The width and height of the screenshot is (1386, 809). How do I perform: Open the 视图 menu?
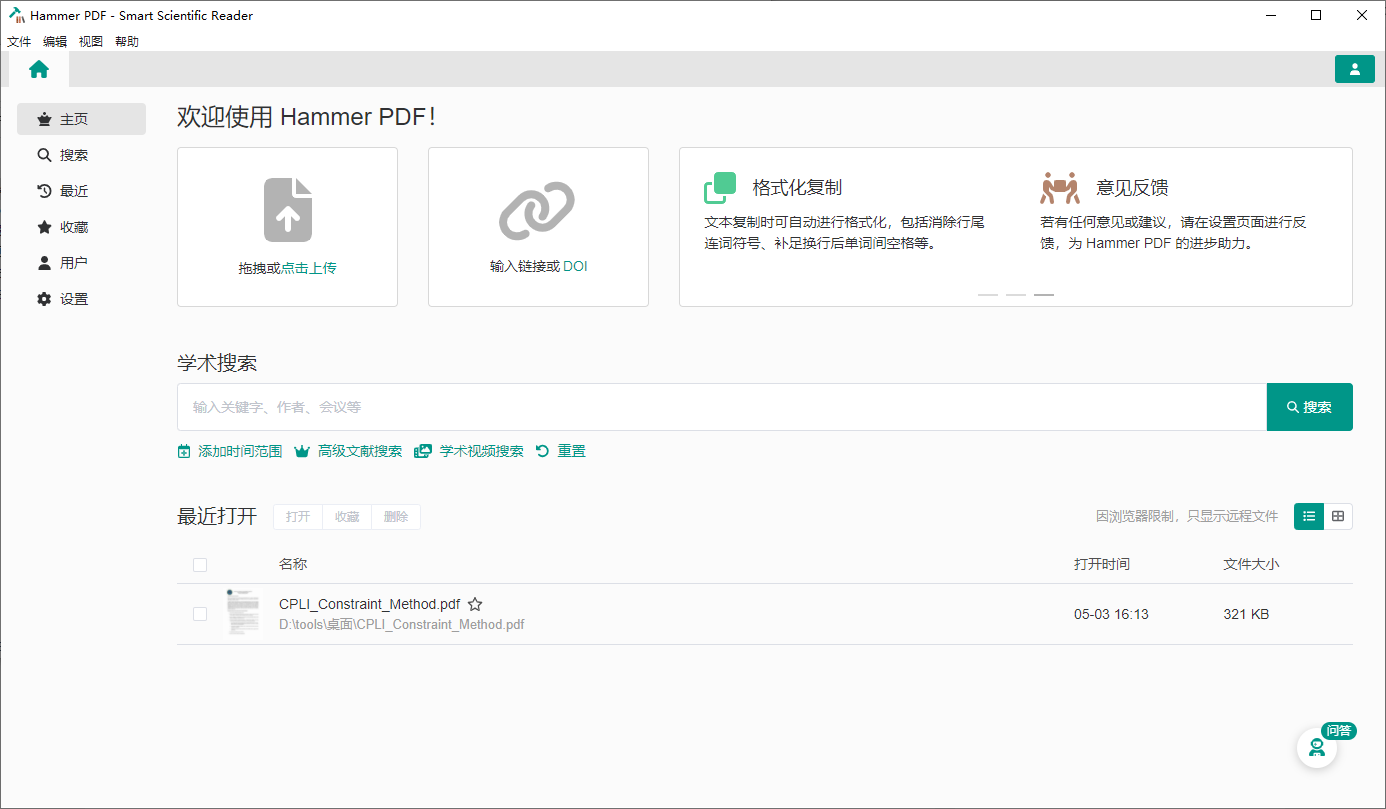coord(91,41)
